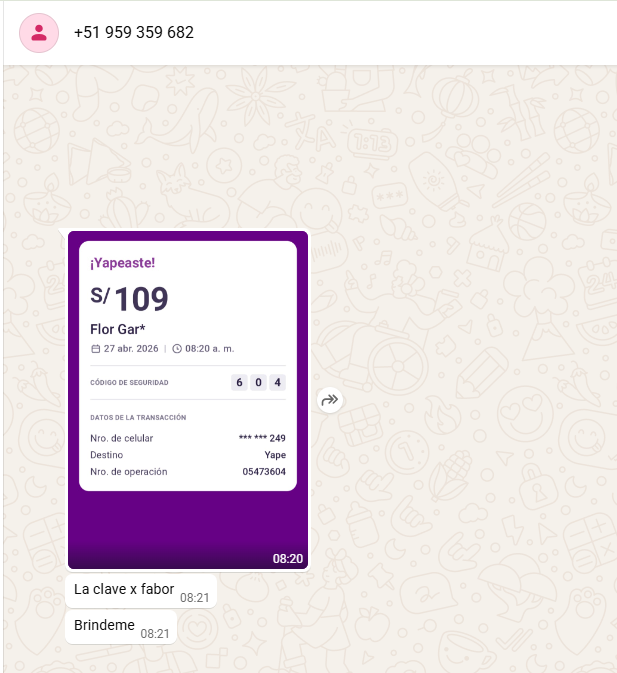This screenshot has height=673, width=617.
Task: Click the forward arrow icon beside the image
Action: coord(330,400)
